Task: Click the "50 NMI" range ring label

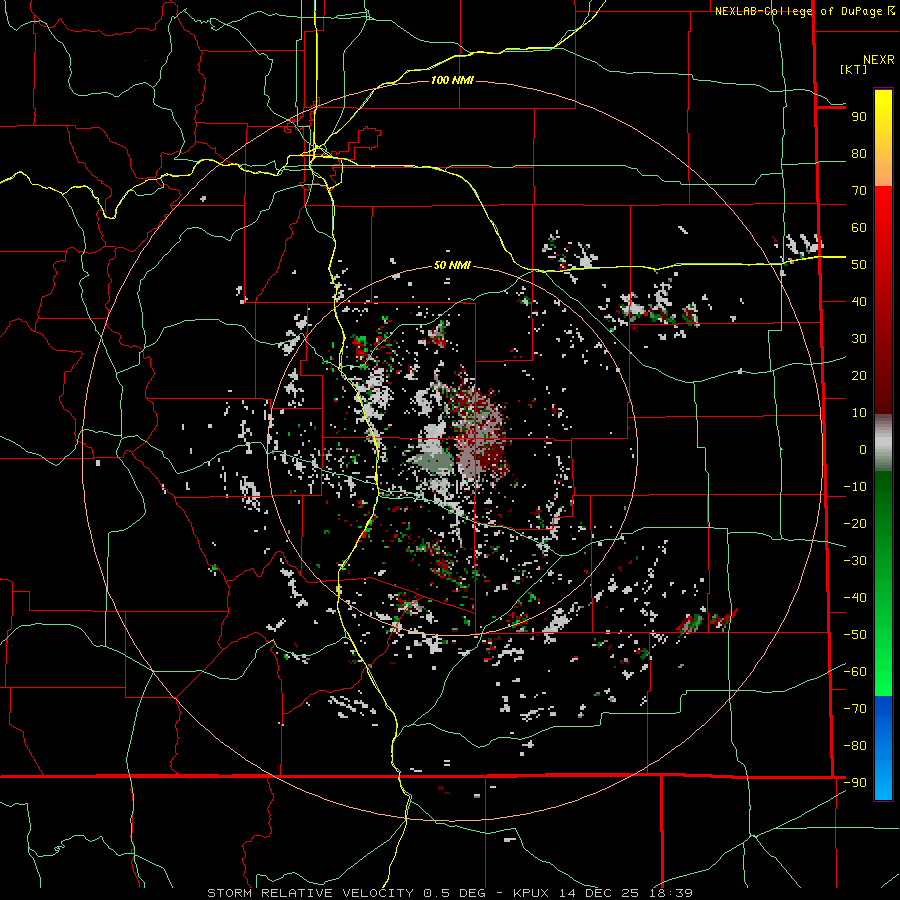Action: coord(452,265)
